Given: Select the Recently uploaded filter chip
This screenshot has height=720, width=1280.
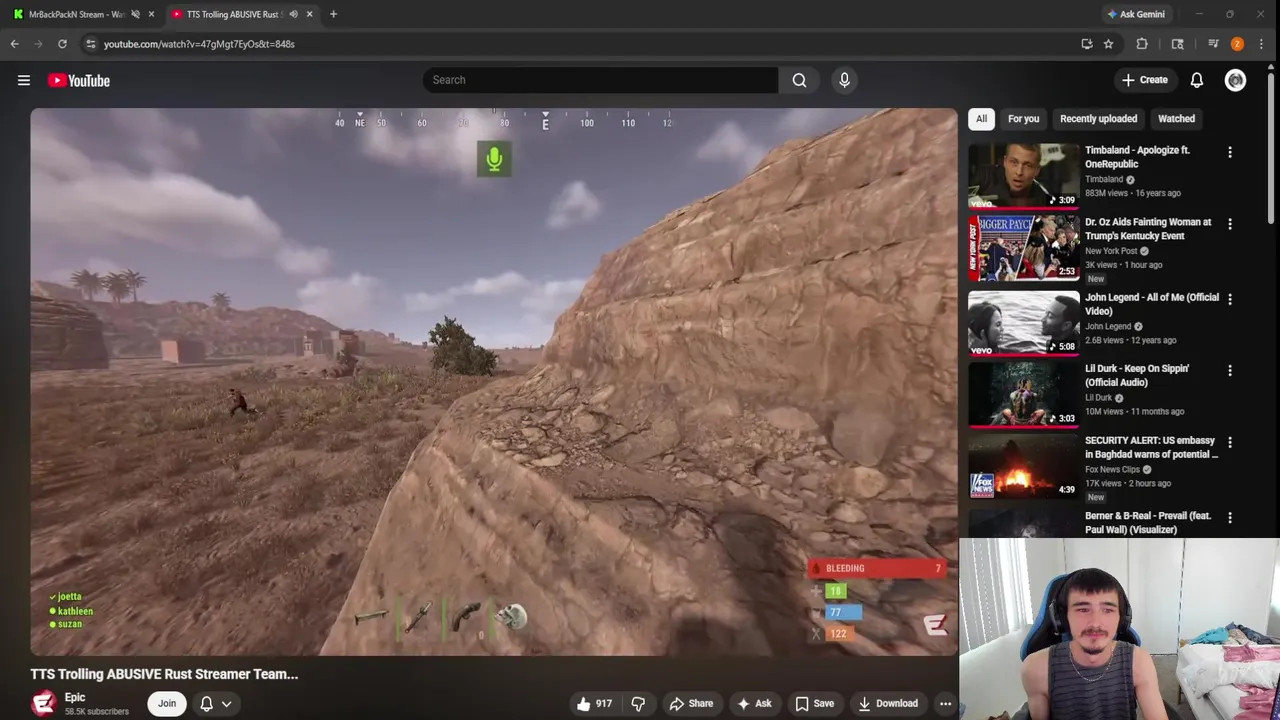Looking at the screenshot, I should [x=1098, y=118].
